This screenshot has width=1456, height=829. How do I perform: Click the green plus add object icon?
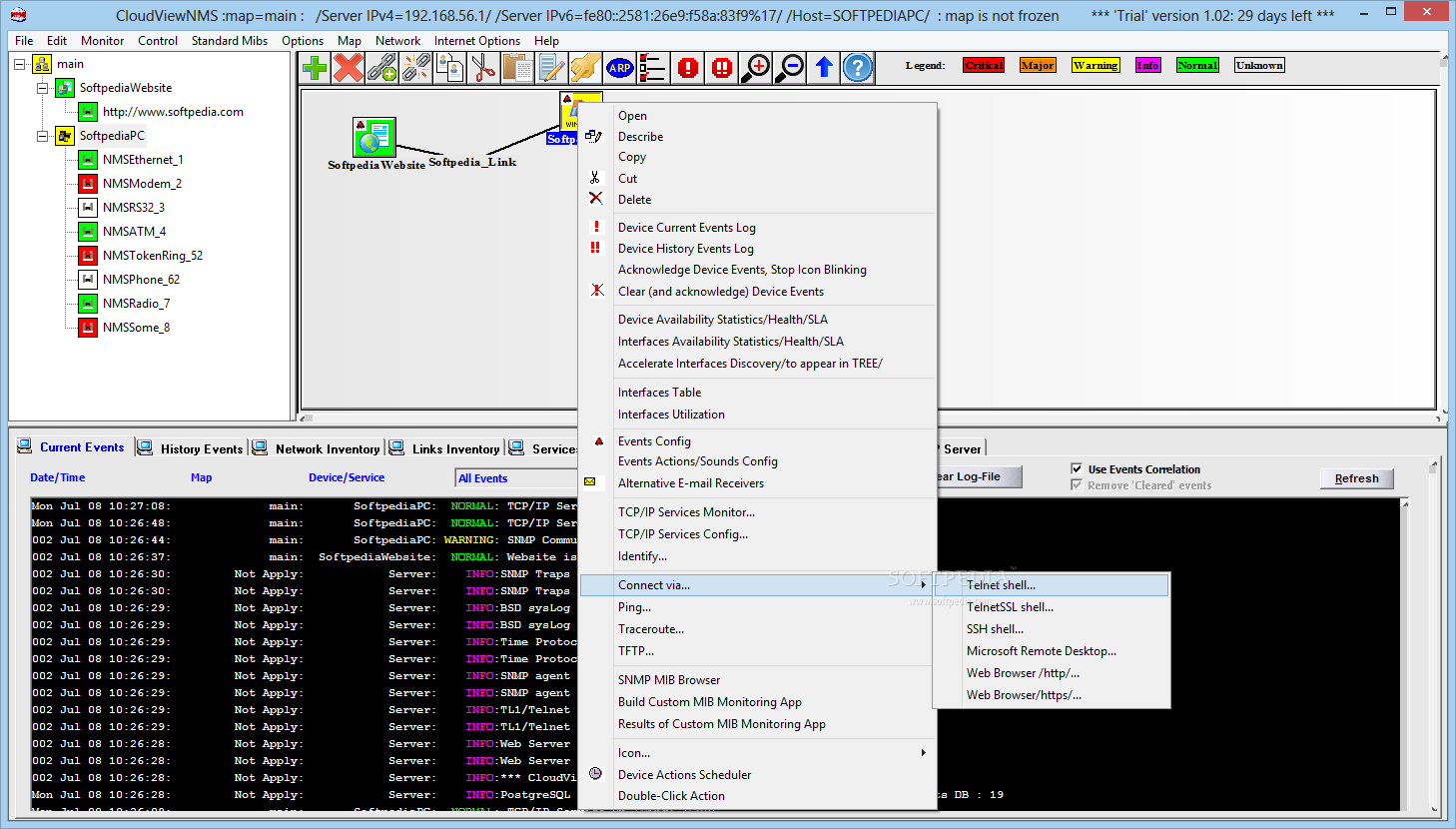coord(315,68)
